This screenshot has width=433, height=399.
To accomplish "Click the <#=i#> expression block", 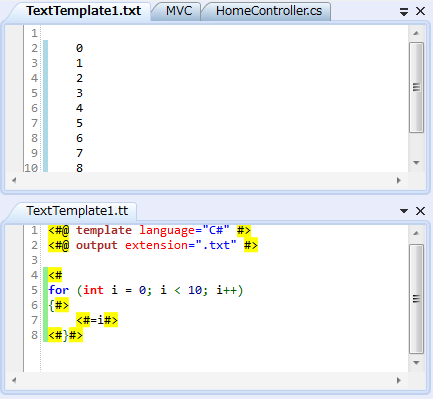I will click(x=97, y=320).
